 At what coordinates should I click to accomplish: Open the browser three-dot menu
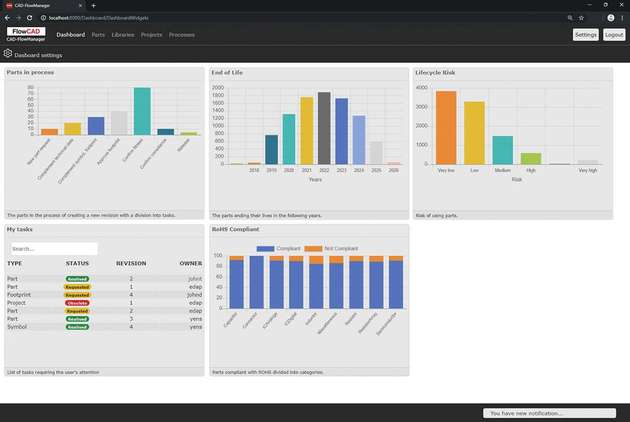coord(622,18)
